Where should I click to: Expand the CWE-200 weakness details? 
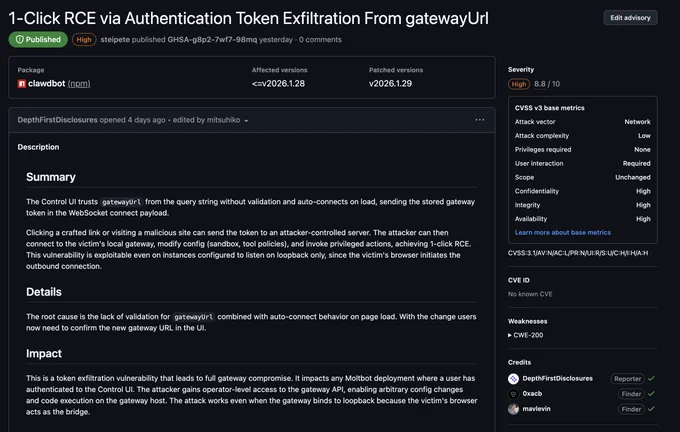(526, 335)
